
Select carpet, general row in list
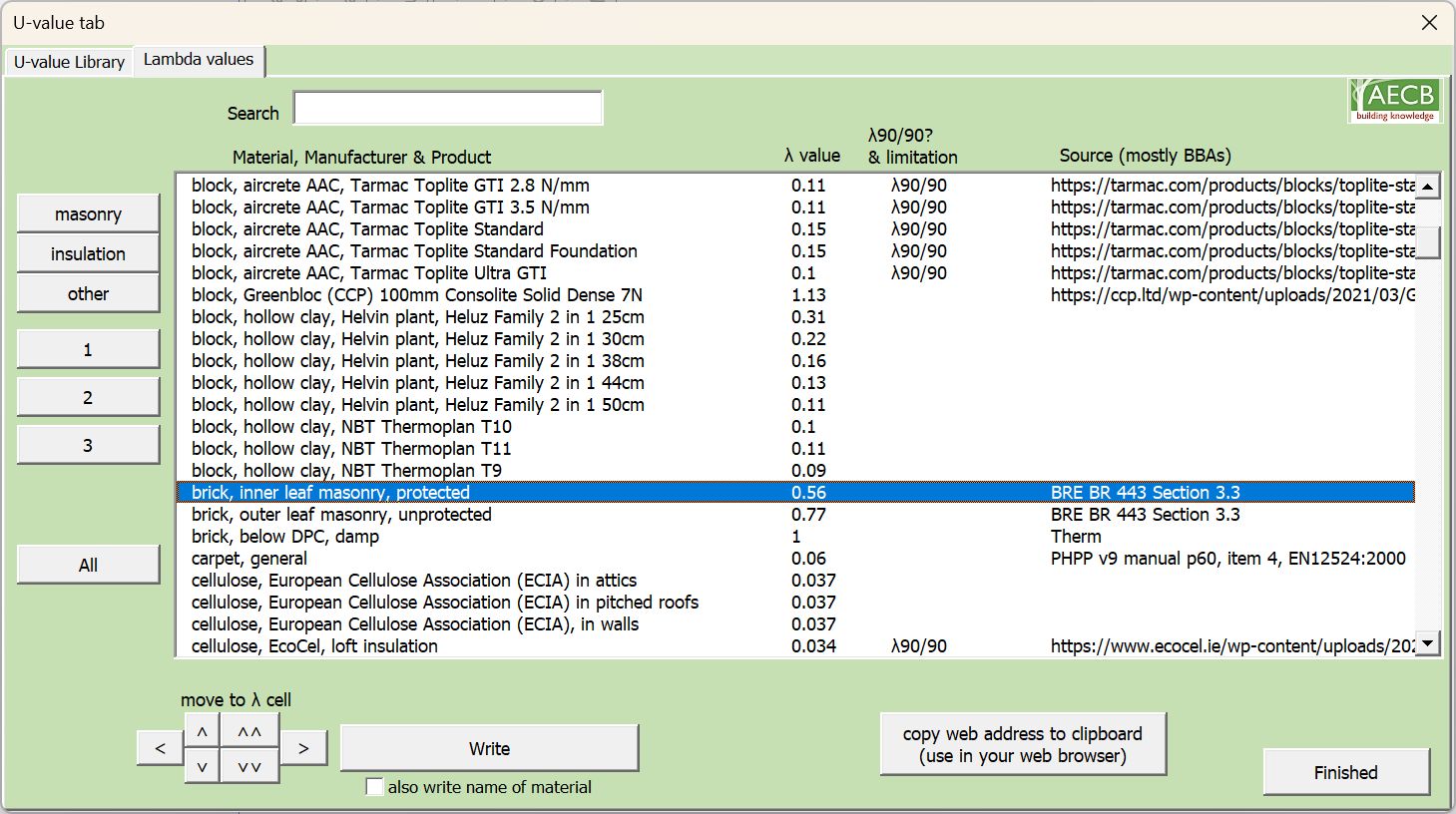click(x=249, y=559)
